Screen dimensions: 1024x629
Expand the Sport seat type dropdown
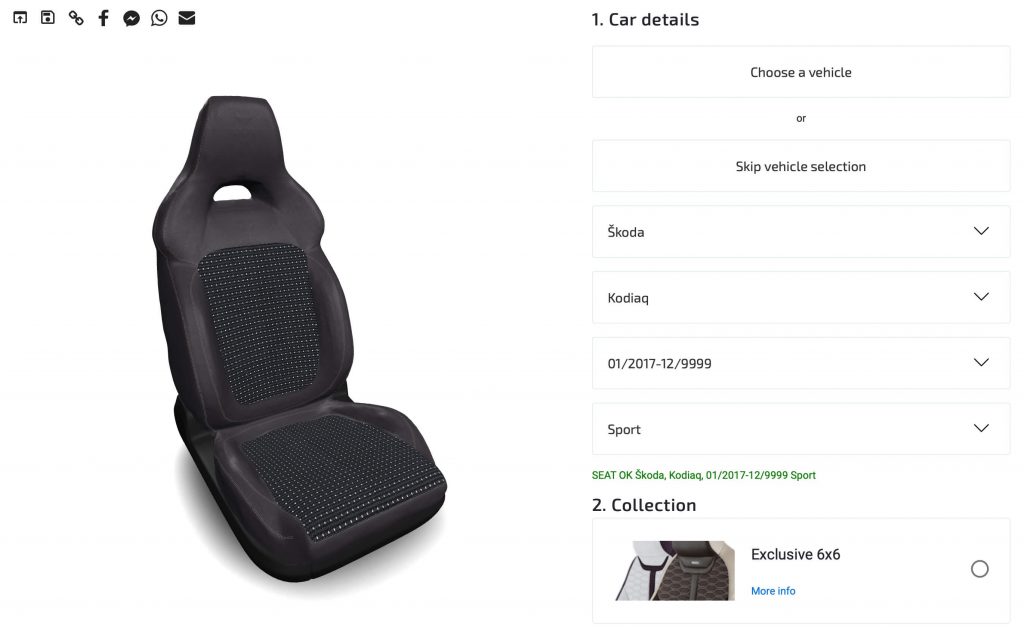(801, 429)
